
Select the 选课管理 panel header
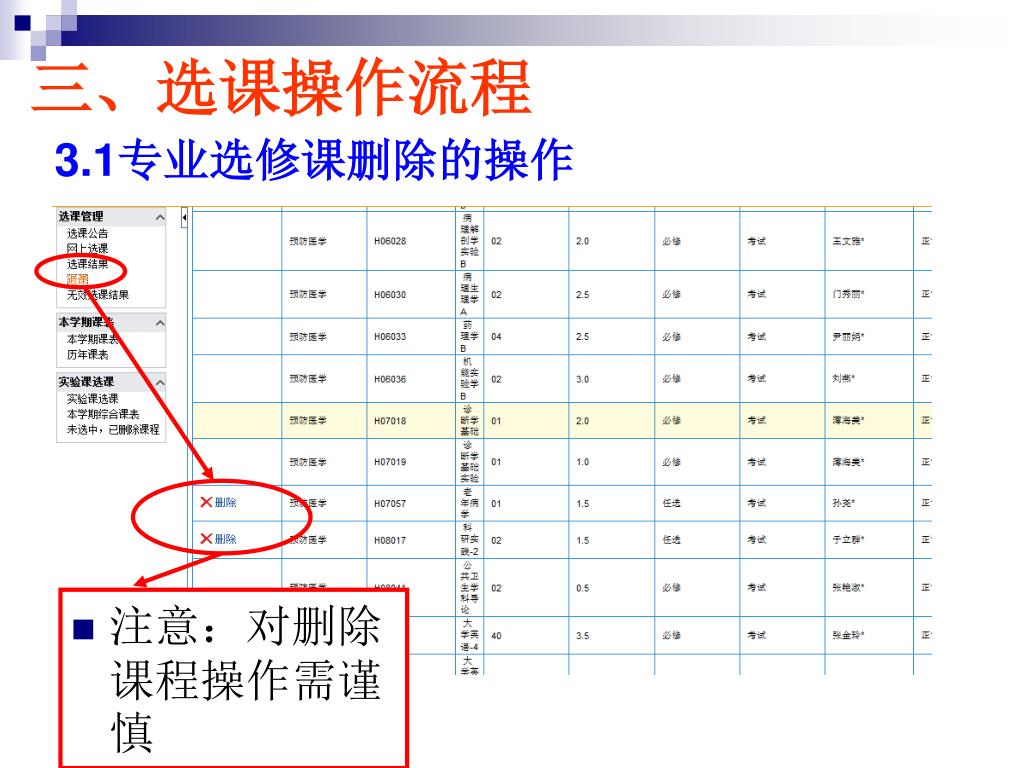coord(111,217)
